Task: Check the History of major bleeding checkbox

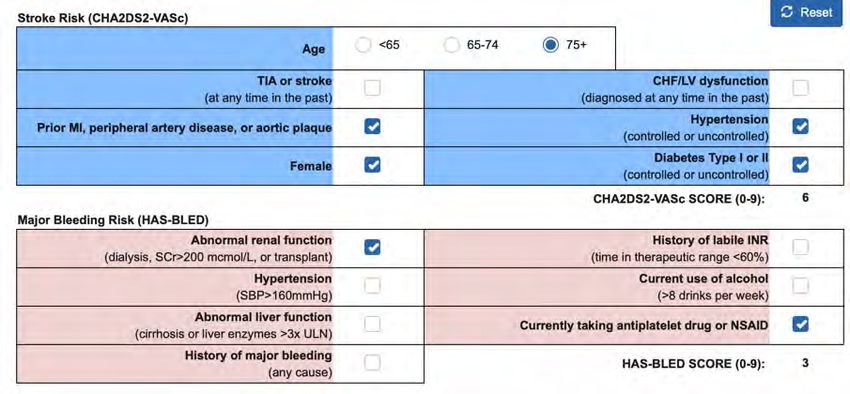Action: (x=372, y=363)
